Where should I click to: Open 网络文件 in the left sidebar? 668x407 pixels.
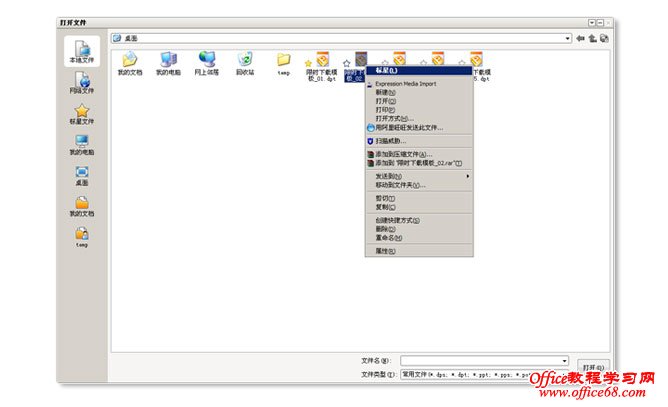(x=82, y=83)
